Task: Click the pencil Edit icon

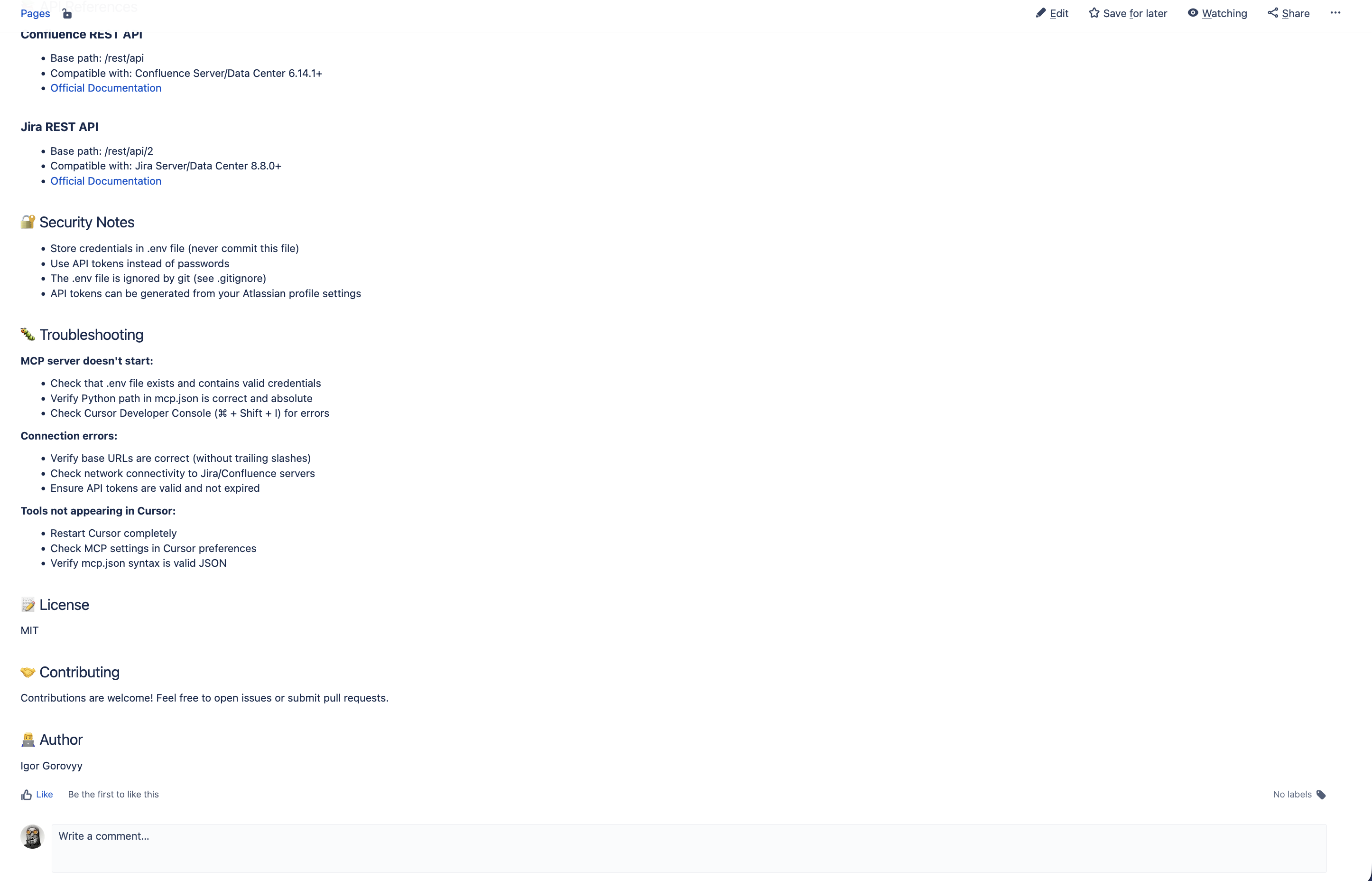Action: click(1042, 13)
